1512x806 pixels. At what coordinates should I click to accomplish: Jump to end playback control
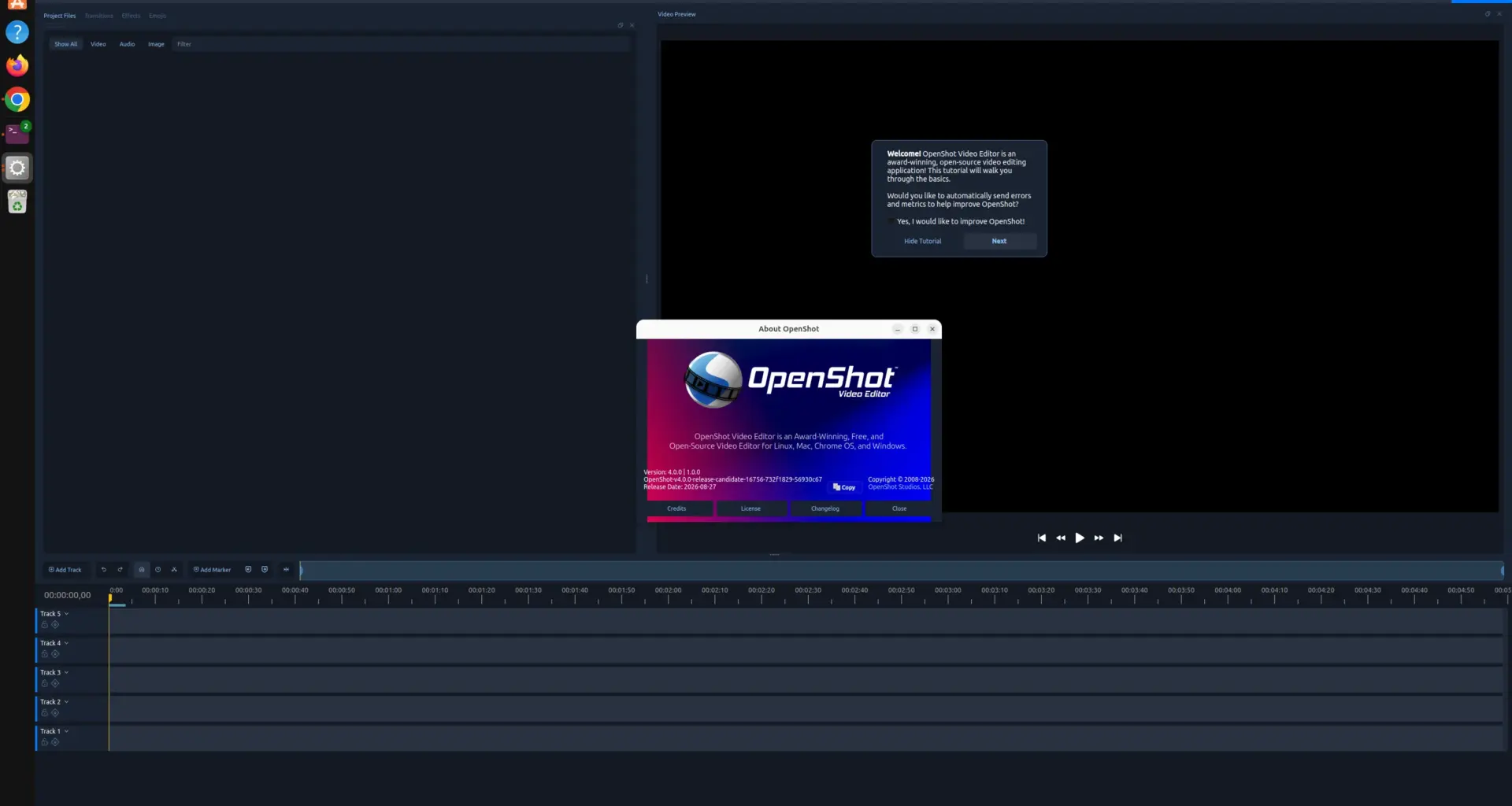[x=1117, y=538]
